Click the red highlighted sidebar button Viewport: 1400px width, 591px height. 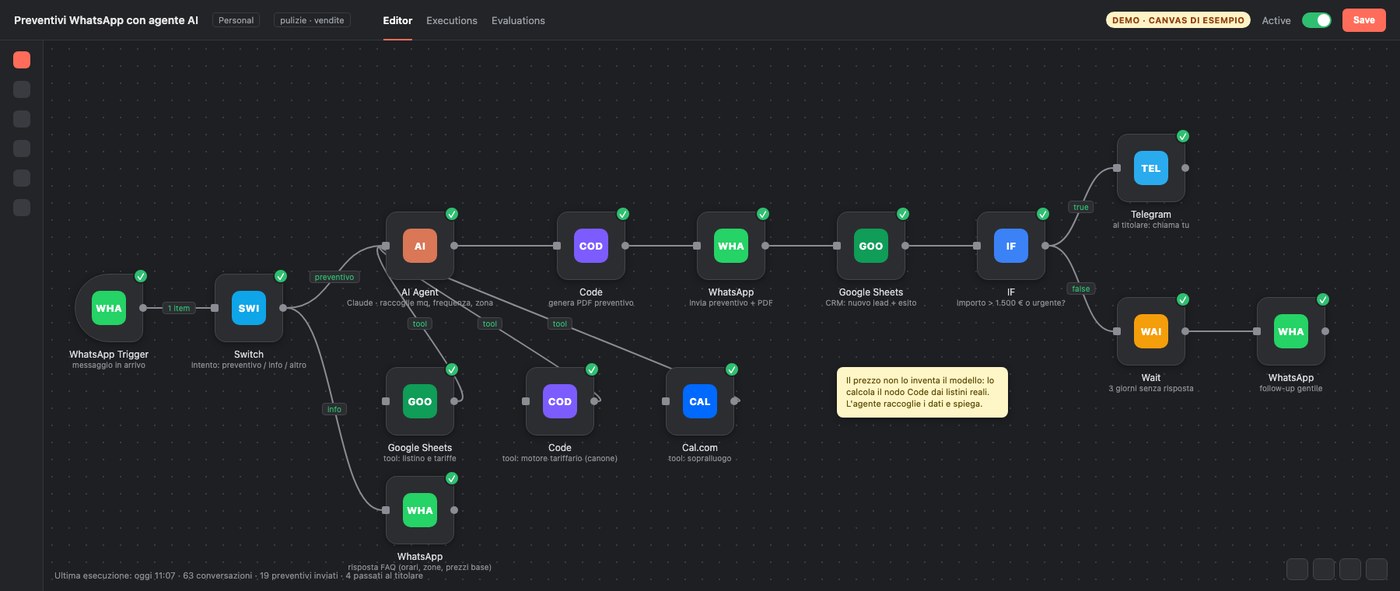point(22,60)
